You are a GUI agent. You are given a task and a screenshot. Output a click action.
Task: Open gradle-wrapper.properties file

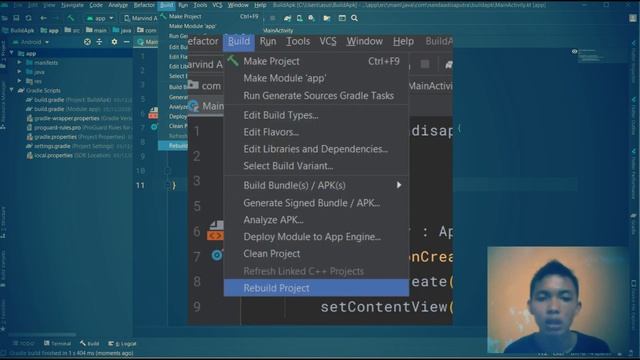(78, 118)
